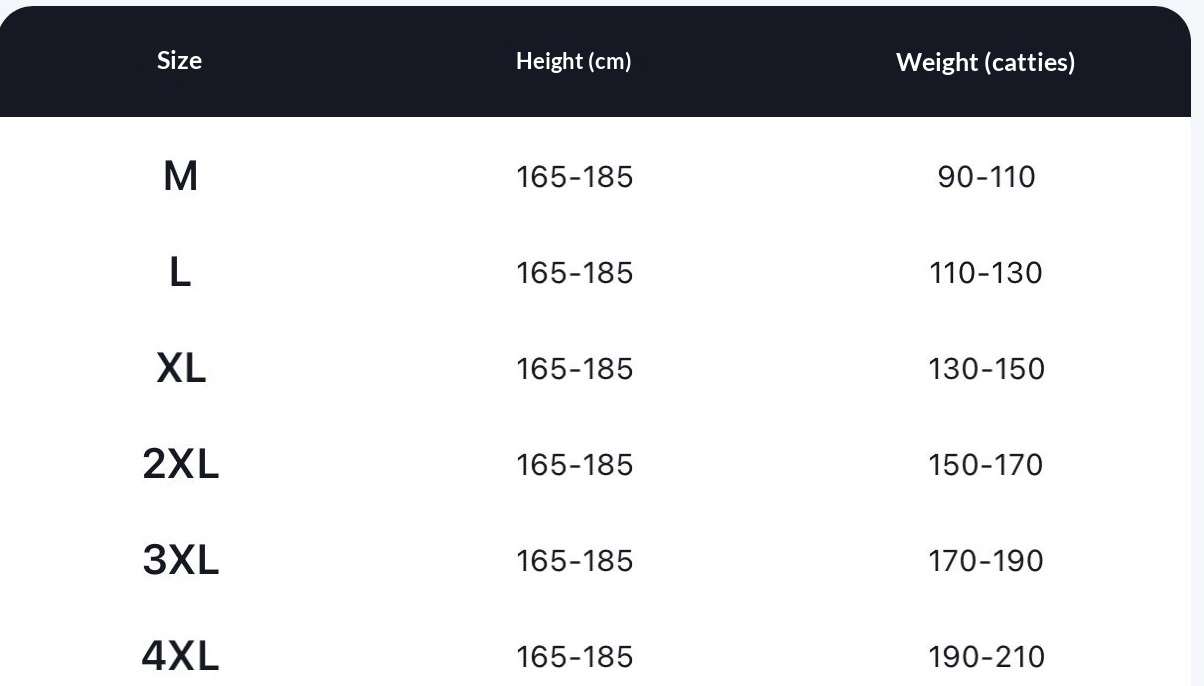1204x686 pixels.
Task: Select the L size label
Action: point(180,272)
